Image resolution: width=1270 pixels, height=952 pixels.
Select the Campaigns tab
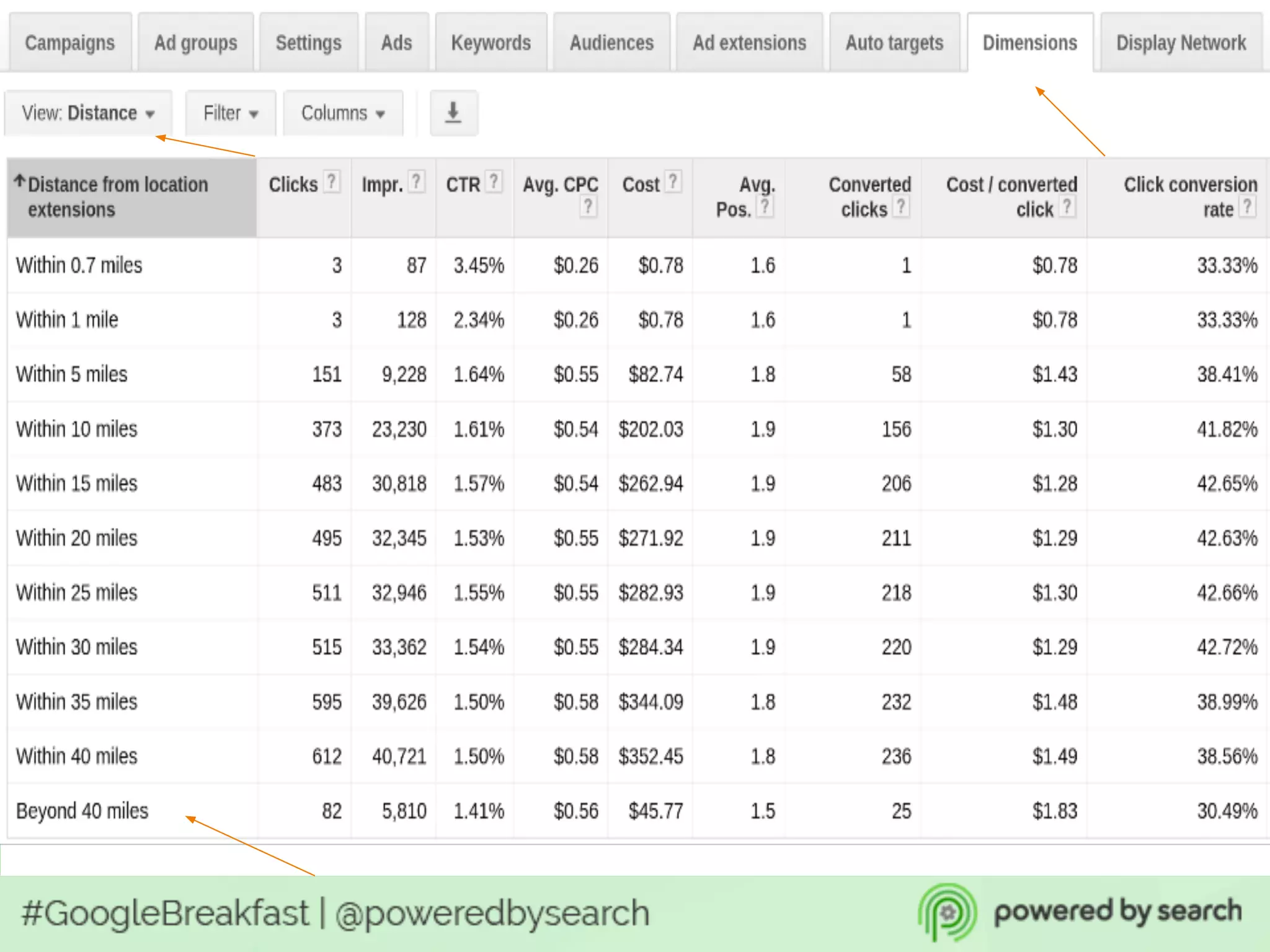point(69,43)
